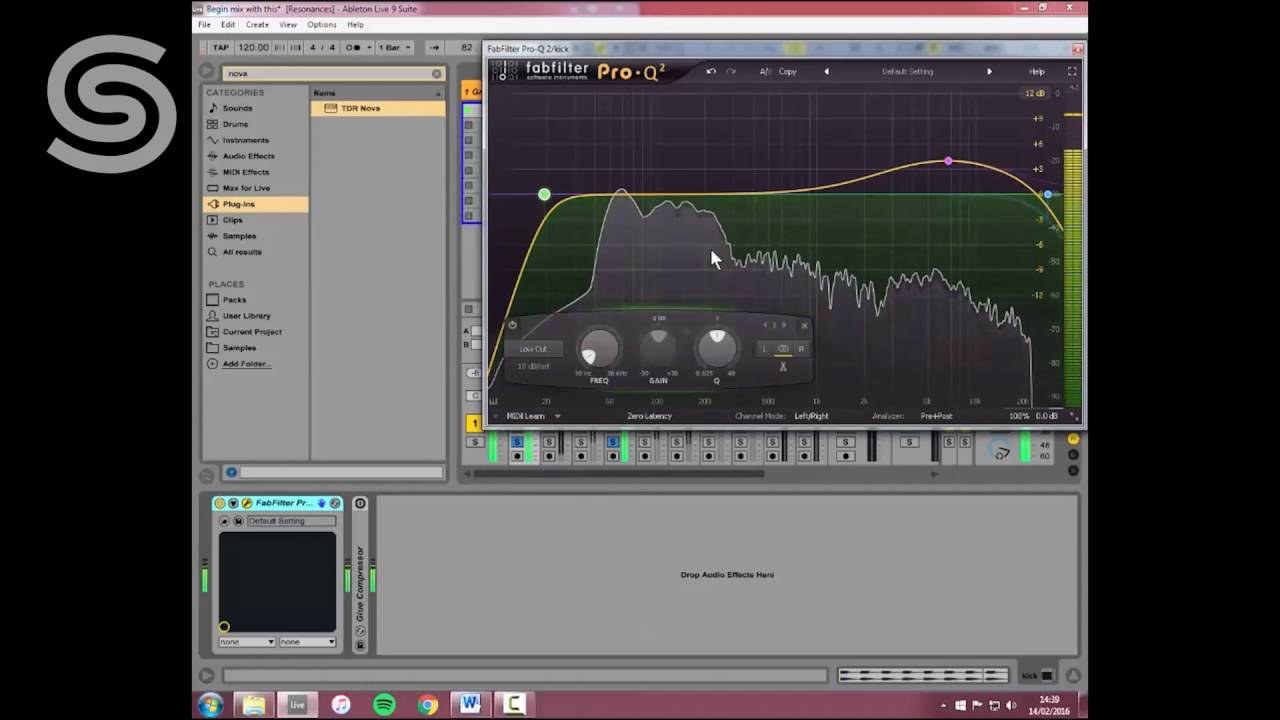
Task: Open the View menu
Action: [x=288, y=24]
